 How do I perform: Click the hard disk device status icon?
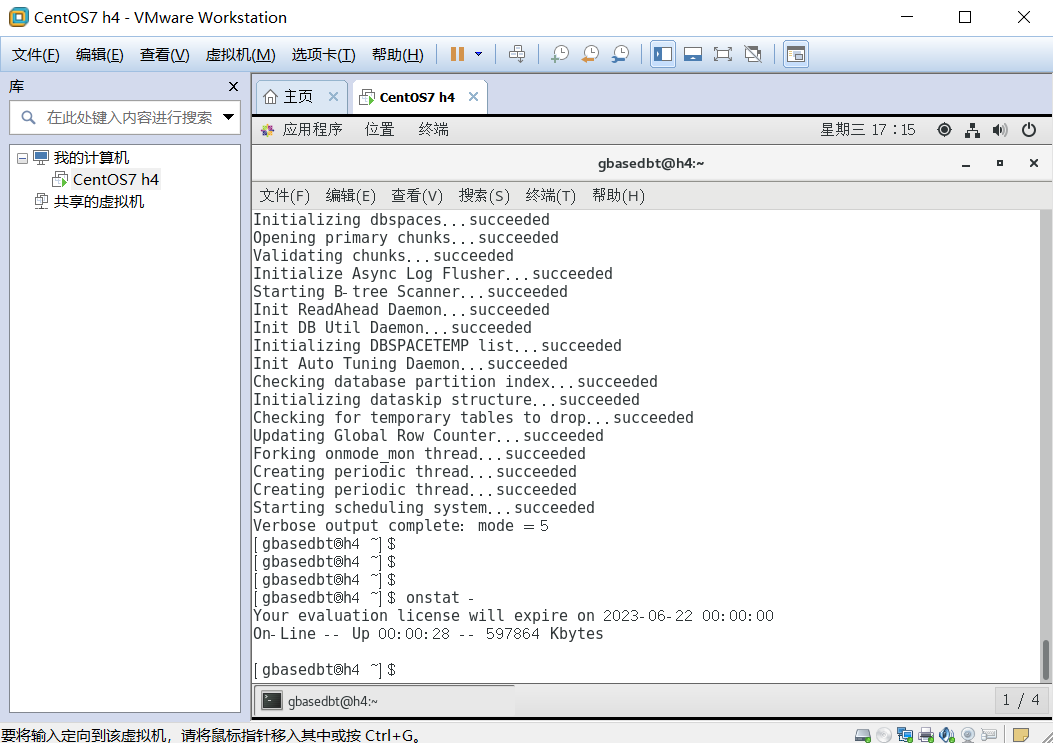863,735
